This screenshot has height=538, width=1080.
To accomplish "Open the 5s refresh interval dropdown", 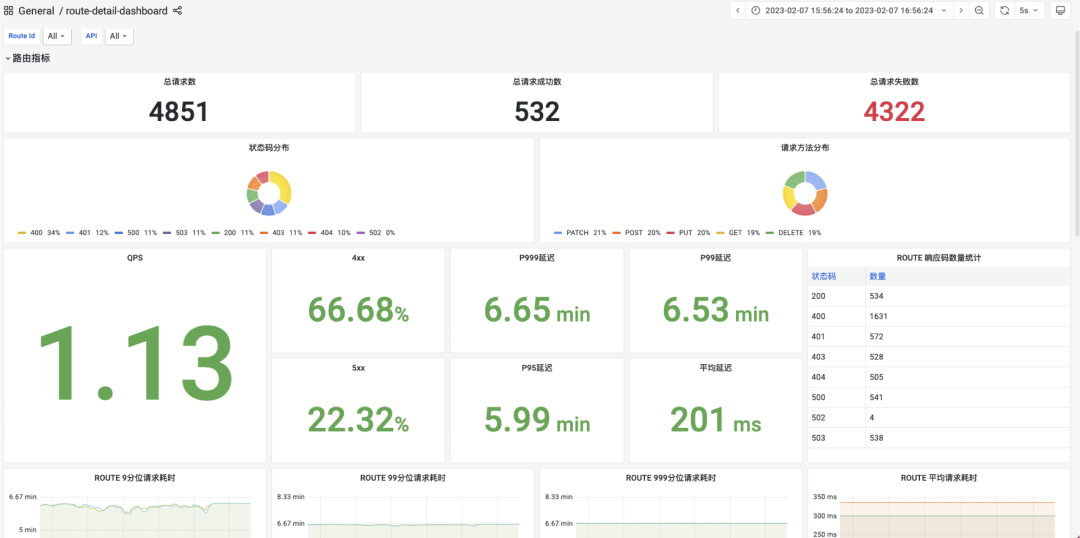I will 1030,11.
